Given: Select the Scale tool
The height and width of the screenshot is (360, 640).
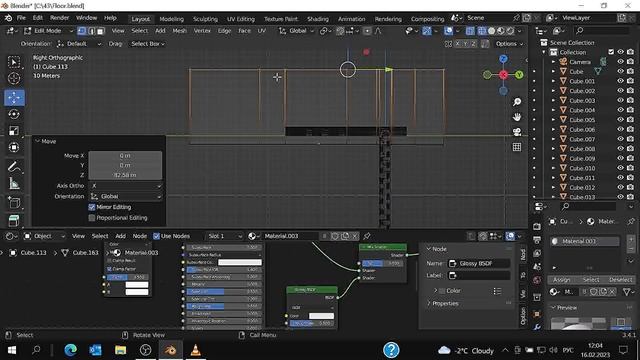Looking at the screenshot, I should [x=14, y=131].
